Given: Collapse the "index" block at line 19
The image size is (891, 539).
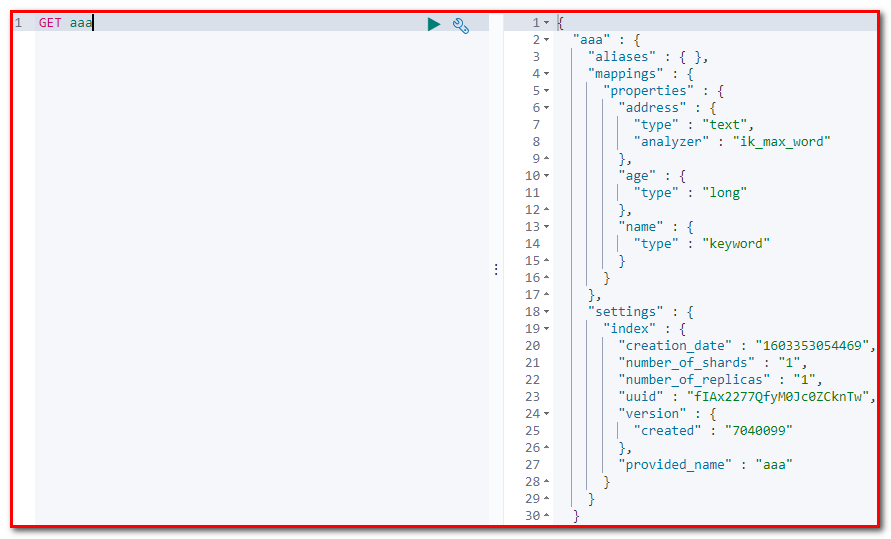Looking at the screenshot, I should tap(547, 329).
